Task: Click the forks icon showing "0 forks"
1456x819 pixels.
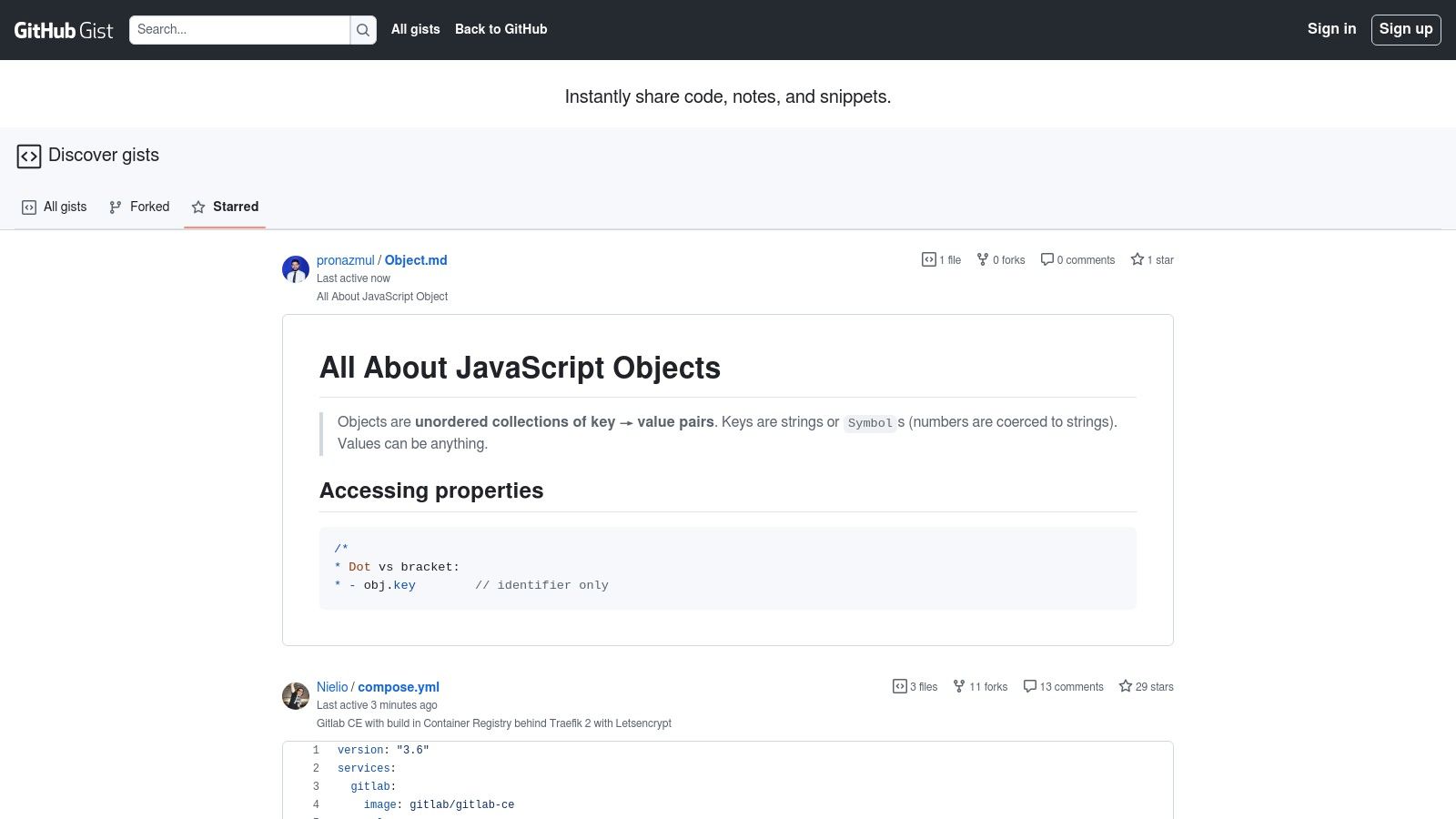Action: tap(983, 259)
